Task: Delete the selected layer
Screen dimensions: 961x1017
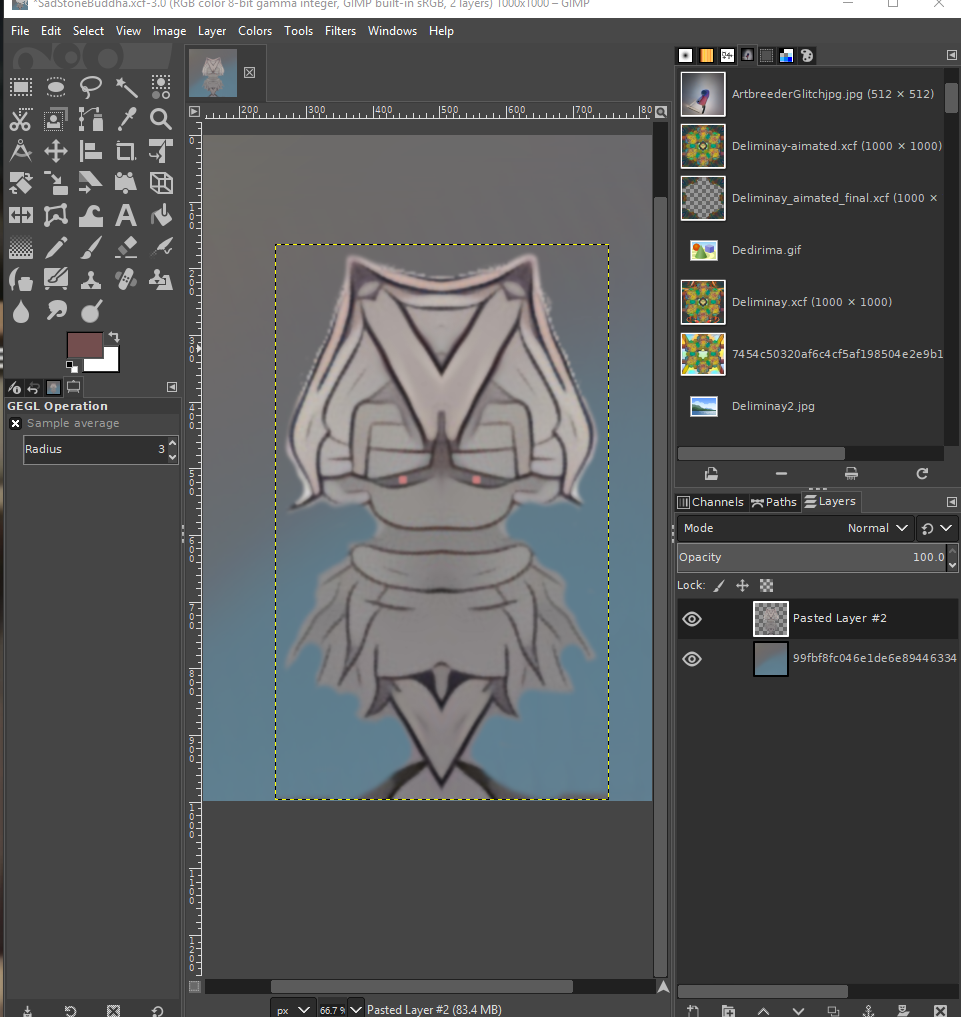Action: [940, 1011]
